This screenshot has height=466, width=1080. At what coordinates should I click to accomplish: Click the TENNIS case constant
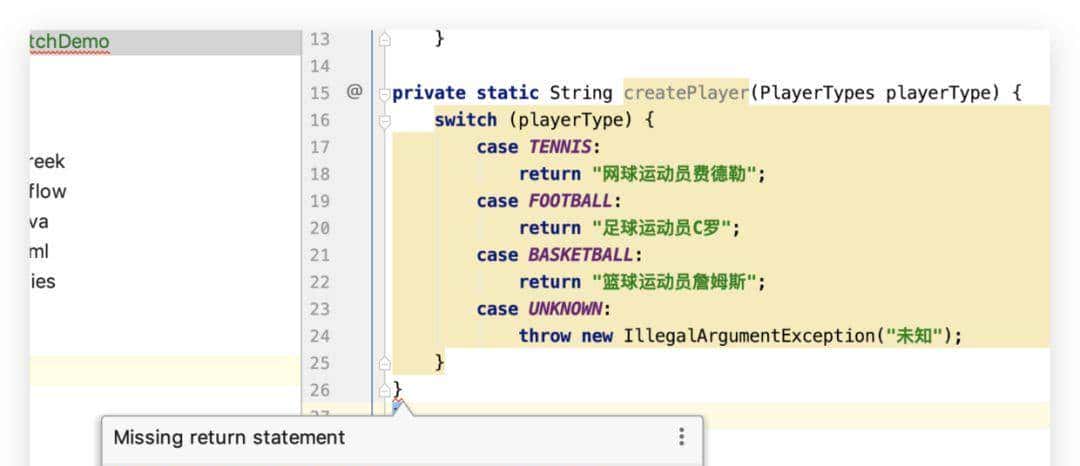(x=560, y=147)
